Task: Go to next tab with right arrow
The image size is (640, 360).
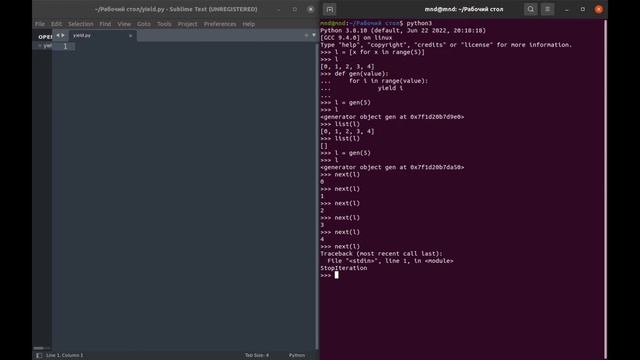Action: click(63, 36)
